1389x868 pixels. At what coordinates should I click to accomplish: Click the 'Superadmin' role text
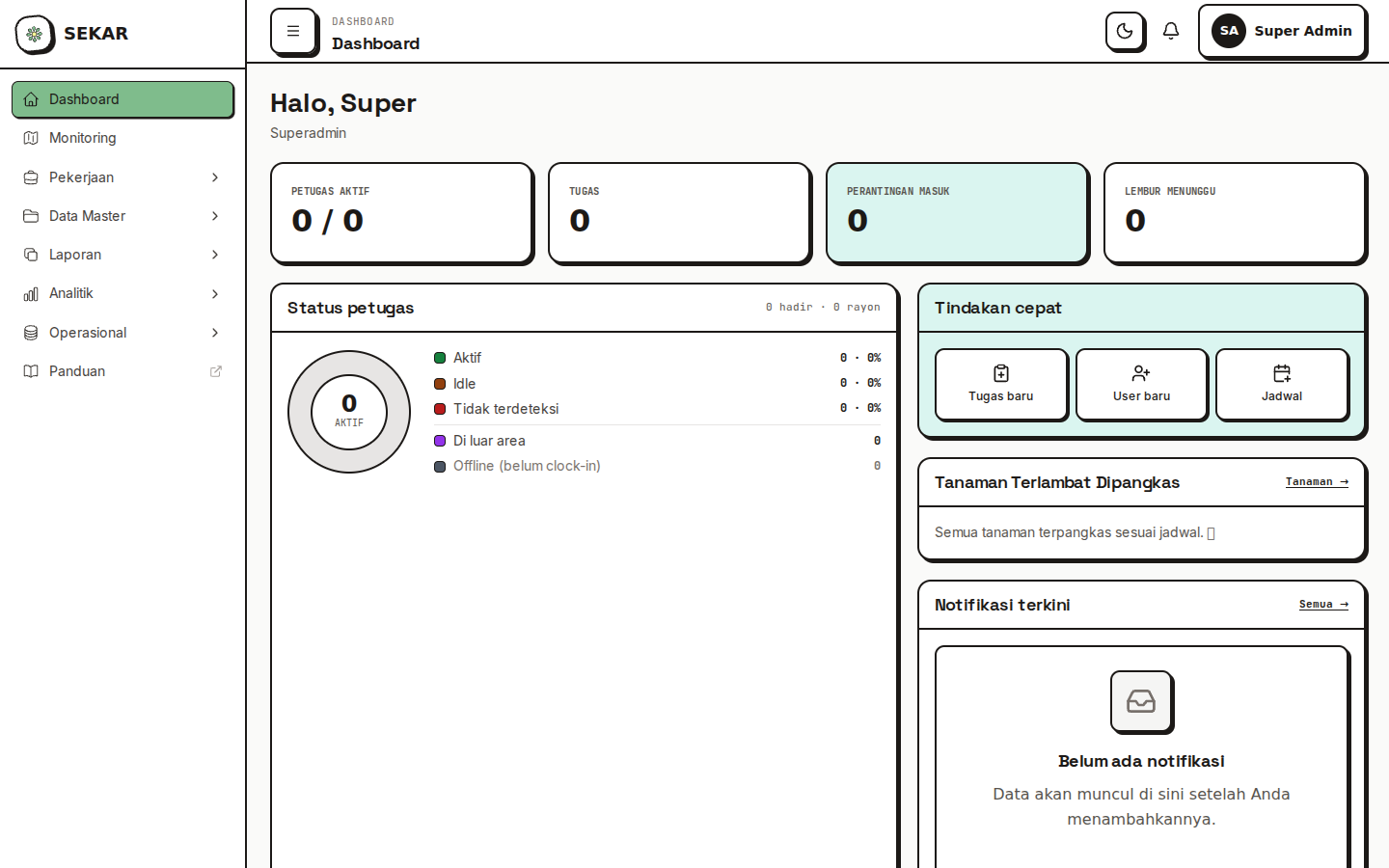[308, 133]
